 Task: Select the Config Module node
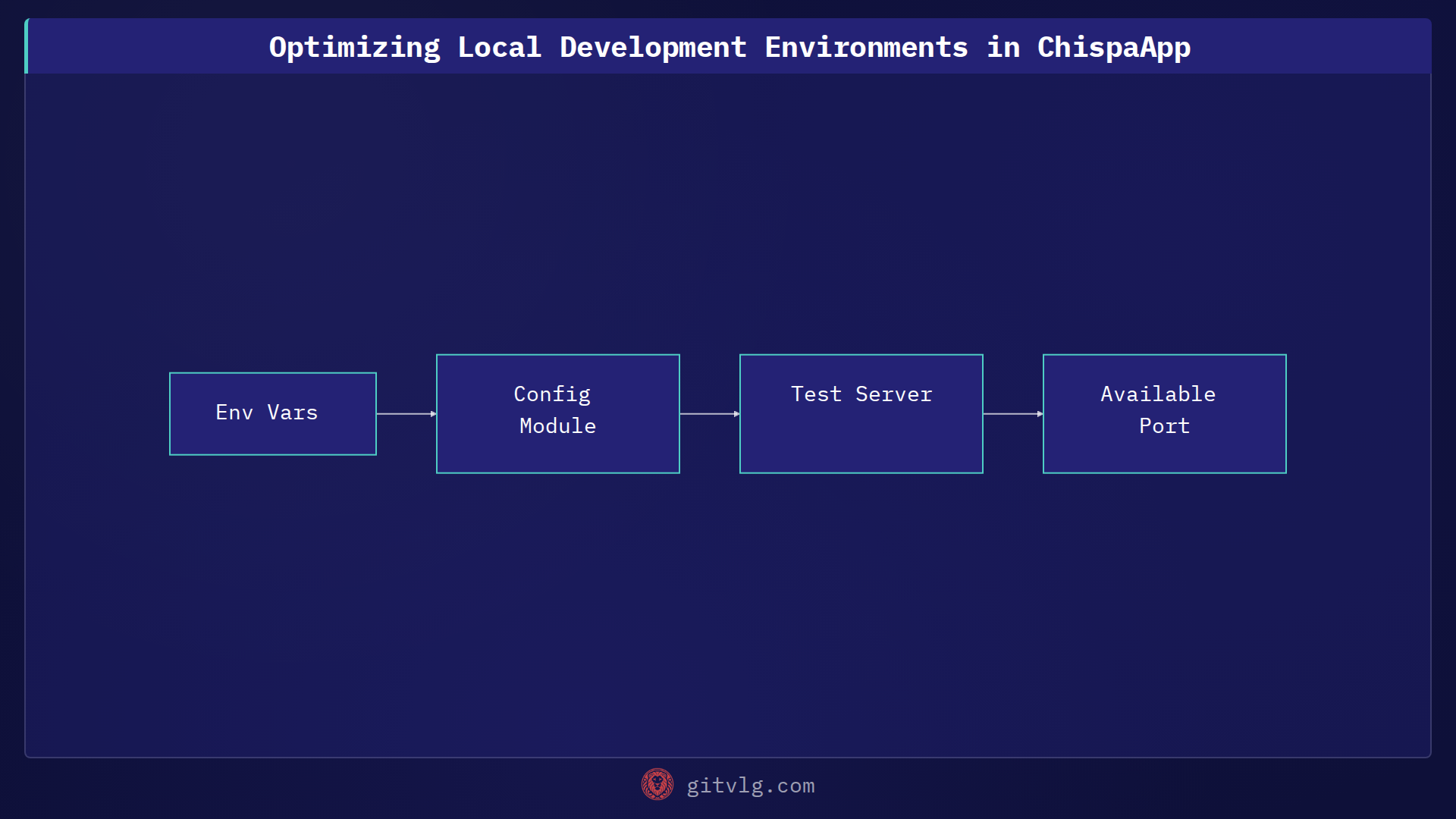(558, 413)
